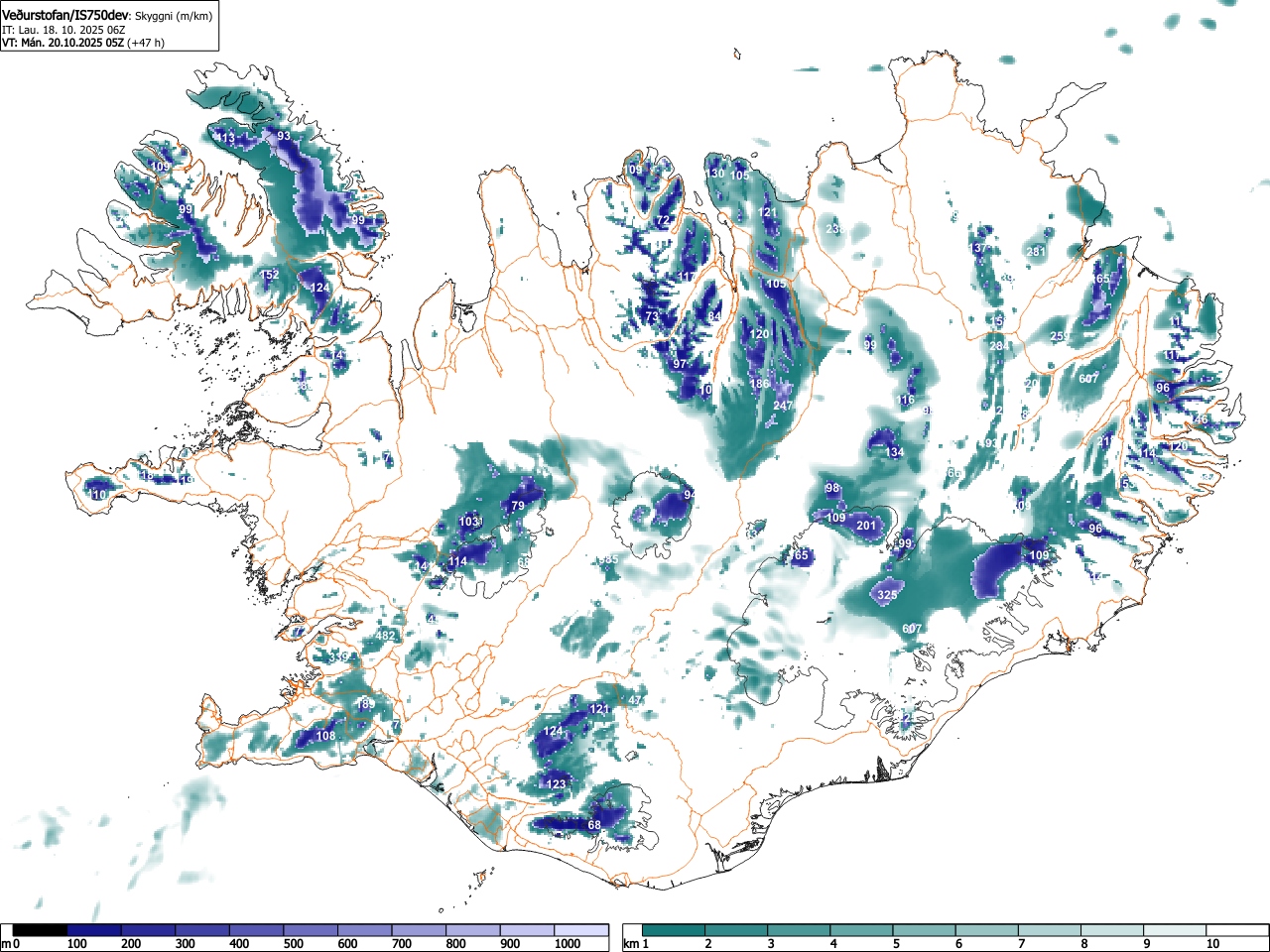This screenshot has width=1270, height=952.
Task: Click the 9–10 km near-white legend swatch
Action: 1176,930
